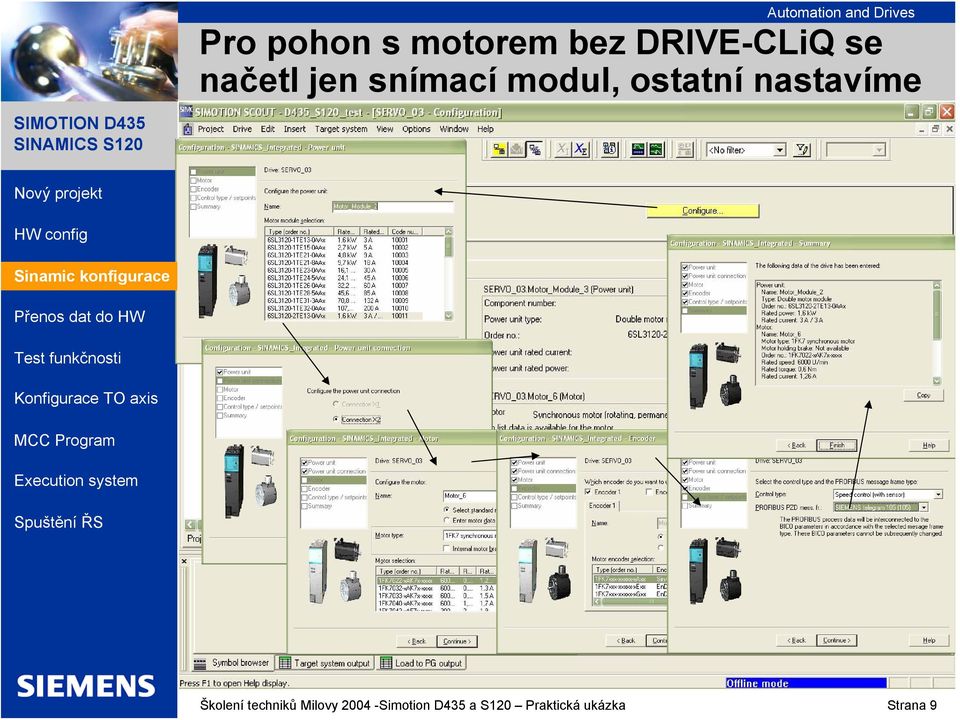Viewport: 960px width, 720px height.
Task: Open the first green trace scope icon
Action: (x=638, y=149)
